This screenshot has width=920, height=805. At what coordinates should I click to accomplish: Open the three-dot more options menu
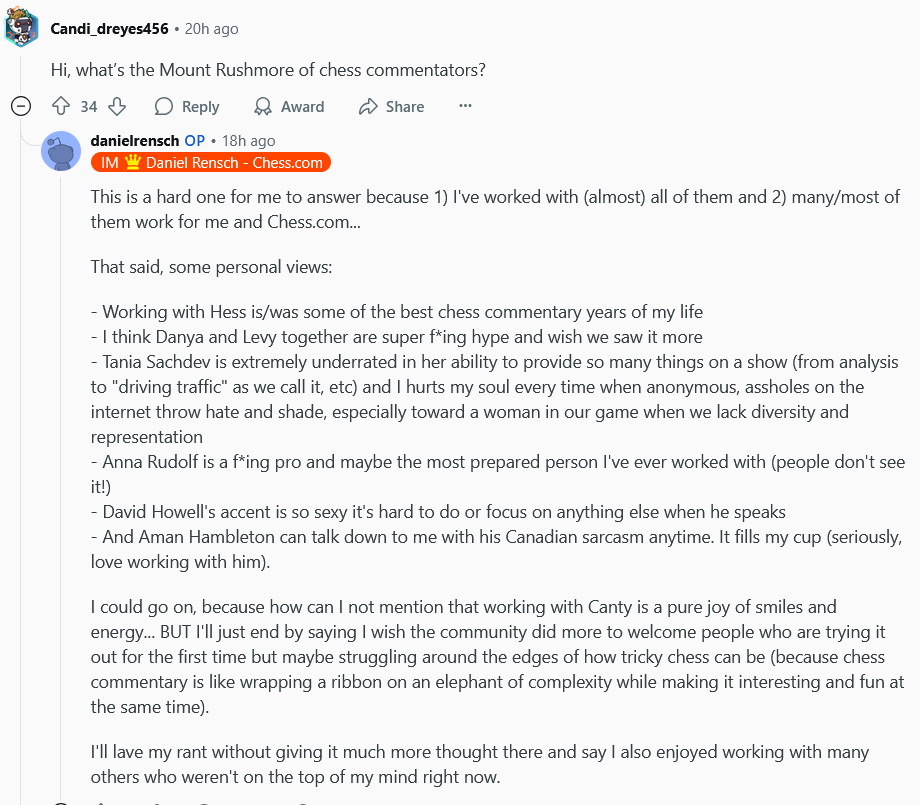pos(465,106)
